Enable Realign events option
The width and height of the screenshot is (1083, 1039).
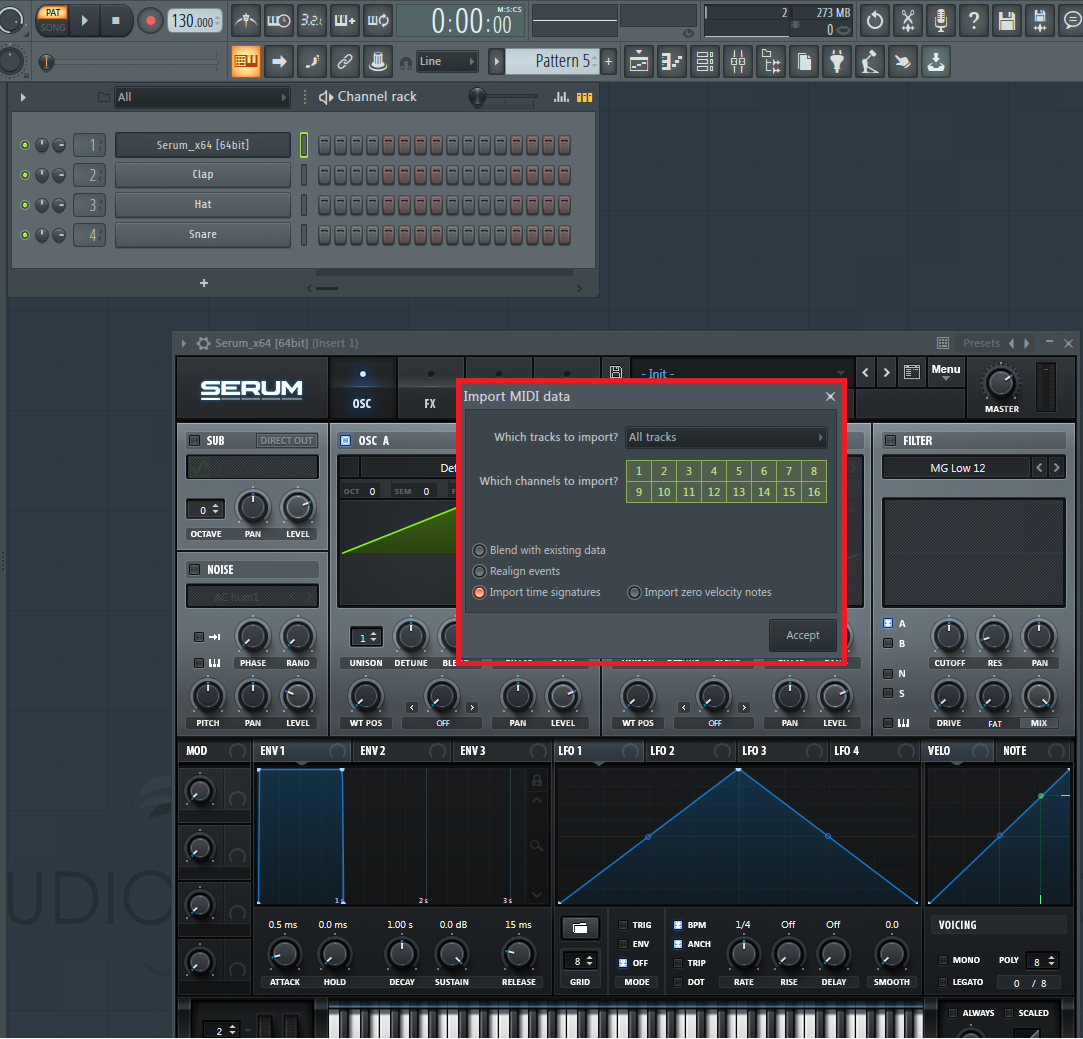coord(479,571)
